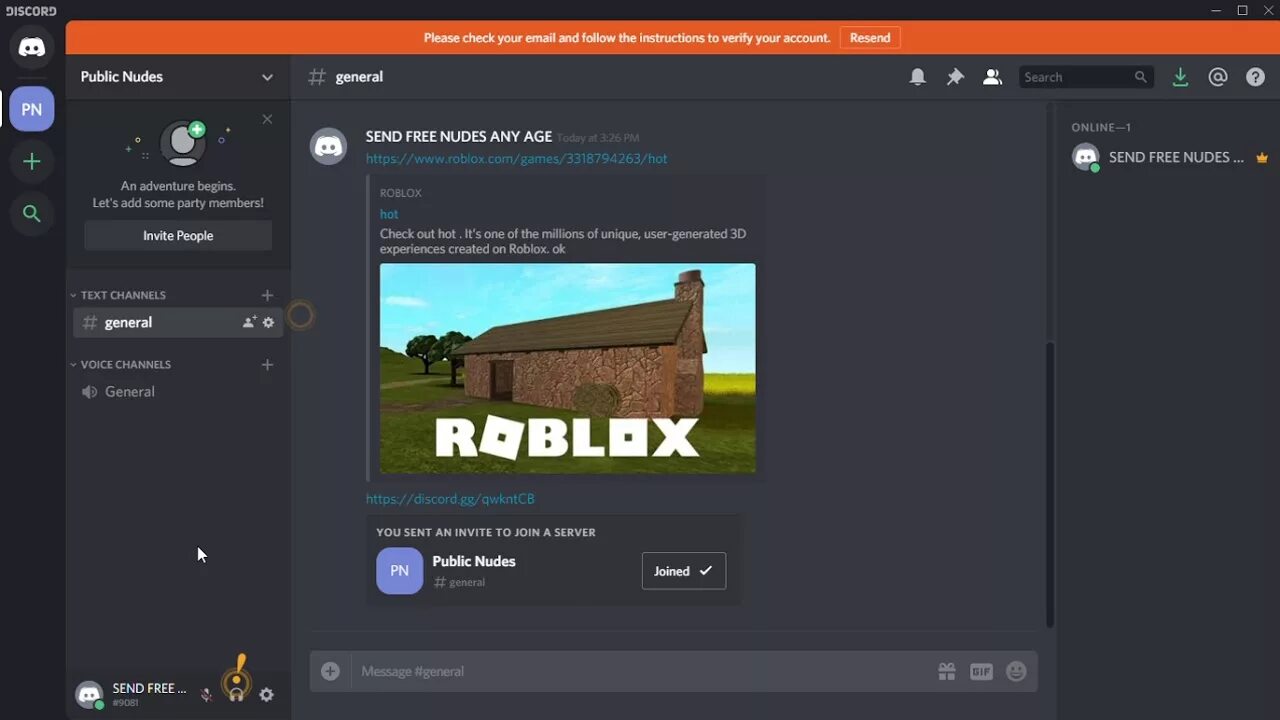Select the general text channel

pyautogui.click(x=178, y=322)
